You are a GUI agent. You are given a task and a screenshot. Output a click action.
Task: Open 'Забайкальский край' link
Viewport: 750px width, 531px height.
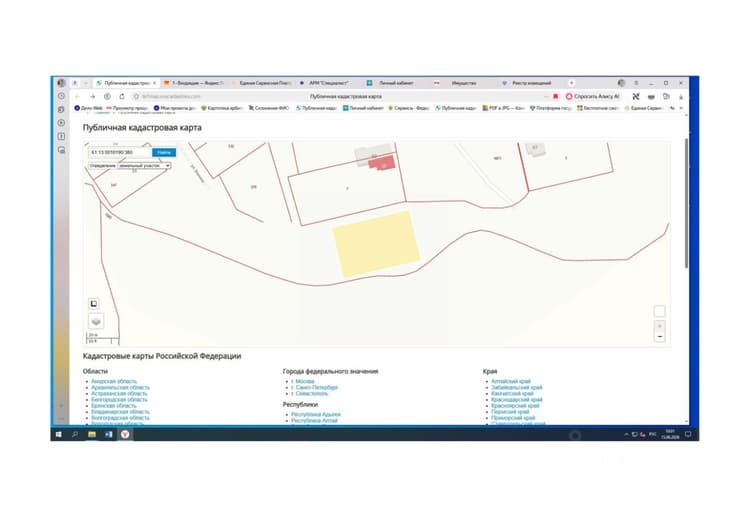point(517,387)
